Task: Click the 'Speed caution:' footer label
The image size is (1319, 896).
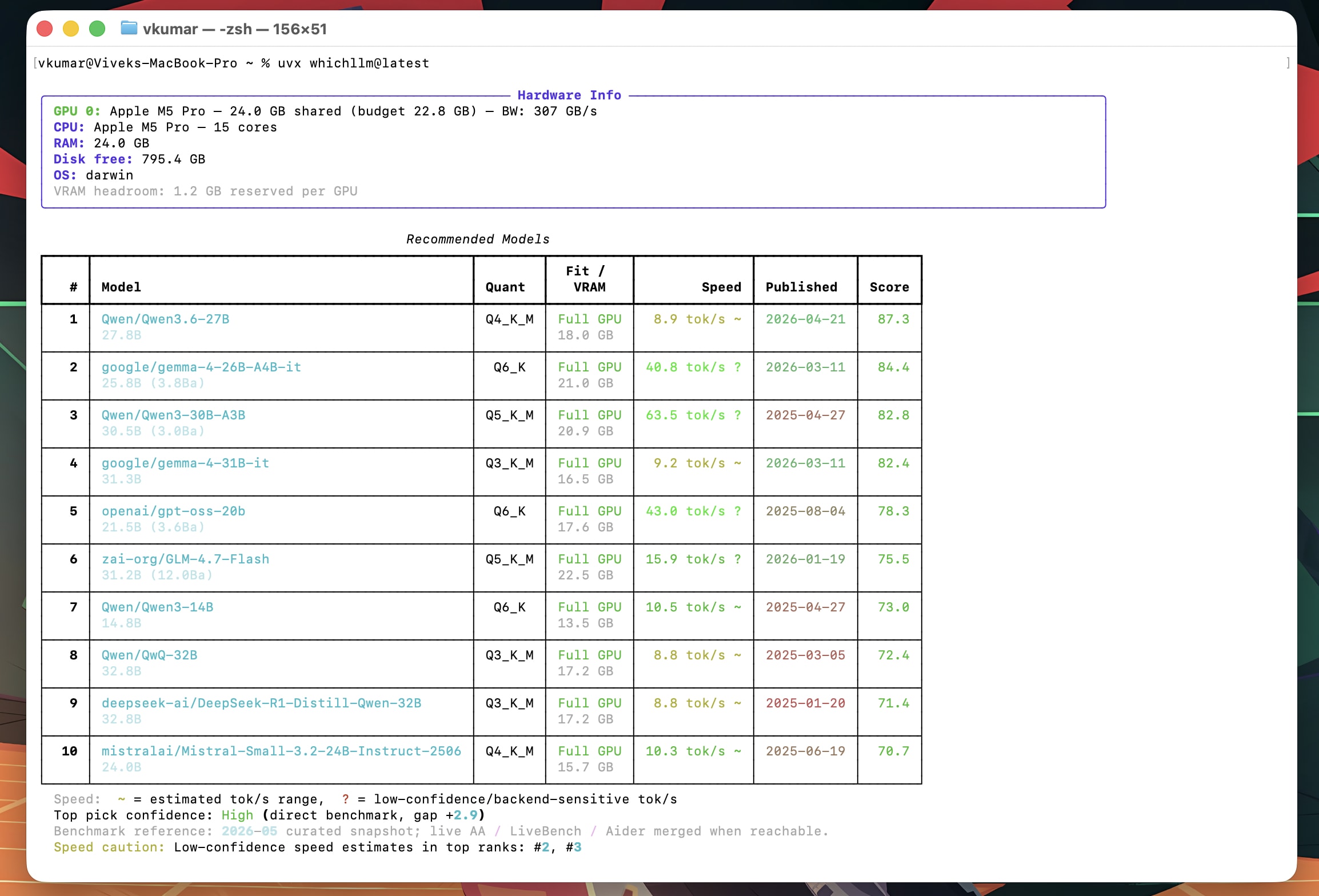Action: pyautogui.click(x=109, y=847)
